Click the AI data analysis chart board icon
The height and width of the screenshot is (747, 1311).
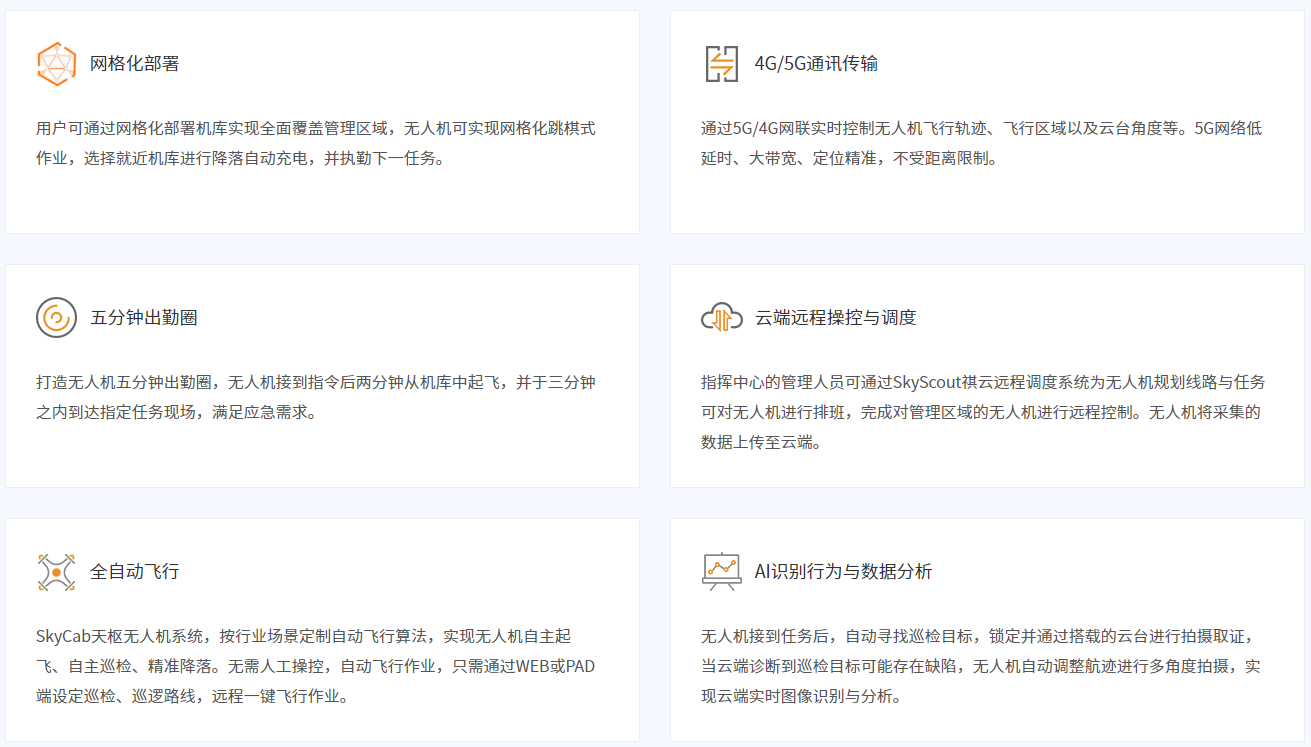(x=721, y=572)
